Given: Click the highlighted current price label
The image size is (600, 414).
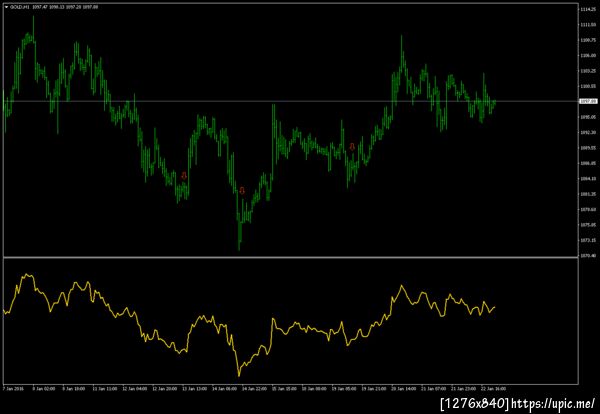Looking at the screenshot, I should (x=588, y=101).
